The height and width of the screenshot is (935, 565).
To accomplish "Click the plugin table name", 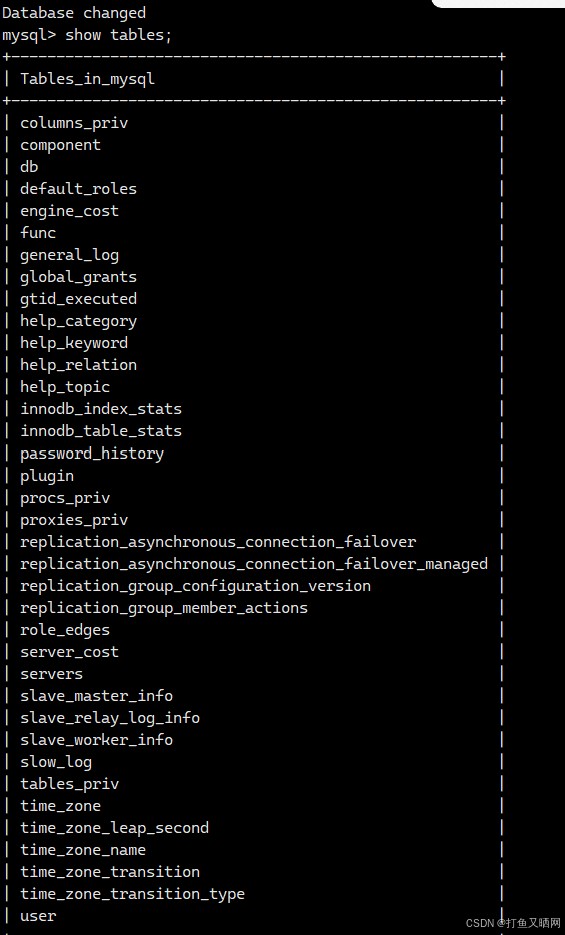I will pyautogui.click(x=47, y=476).
